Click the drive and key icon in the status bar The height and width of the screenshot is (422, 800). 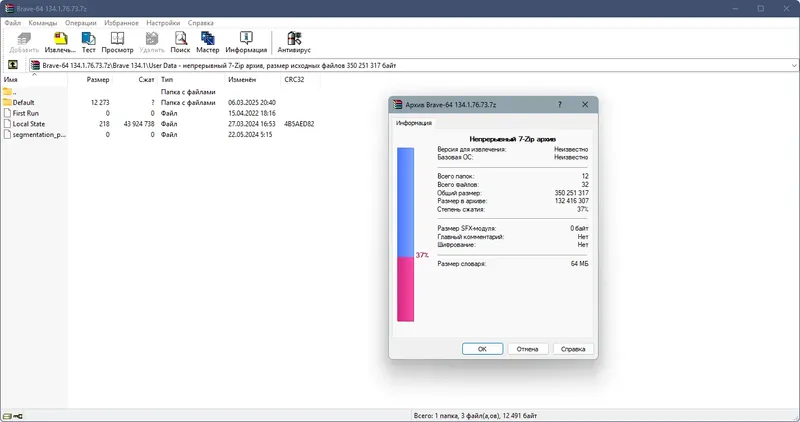tap(13, 416)
